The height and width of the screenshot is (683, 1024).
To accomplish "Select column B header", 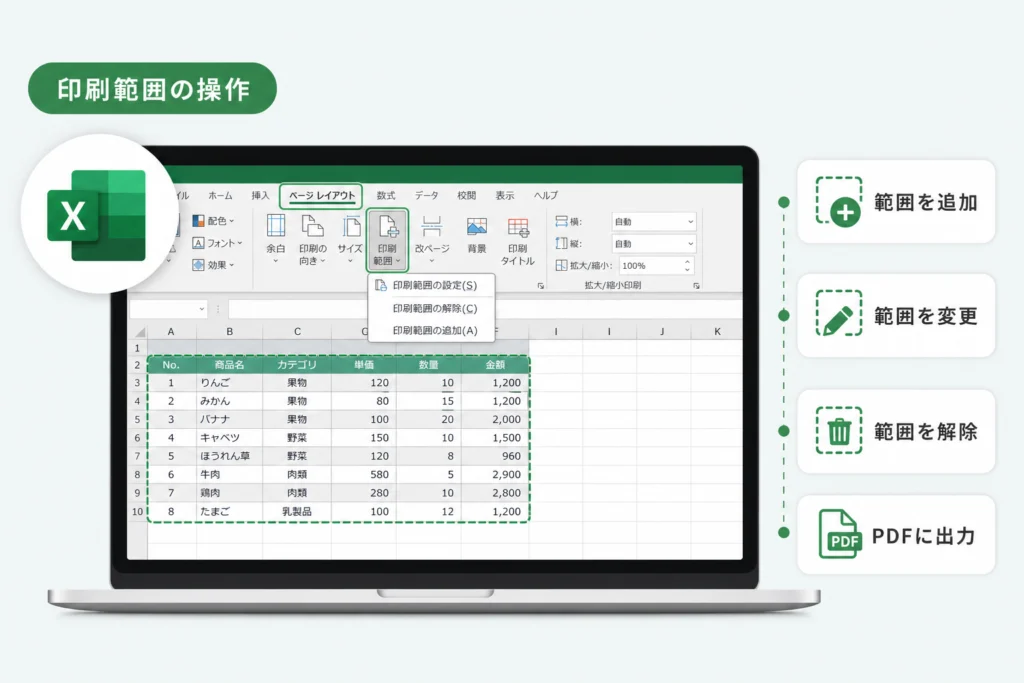I will [229, 332].
